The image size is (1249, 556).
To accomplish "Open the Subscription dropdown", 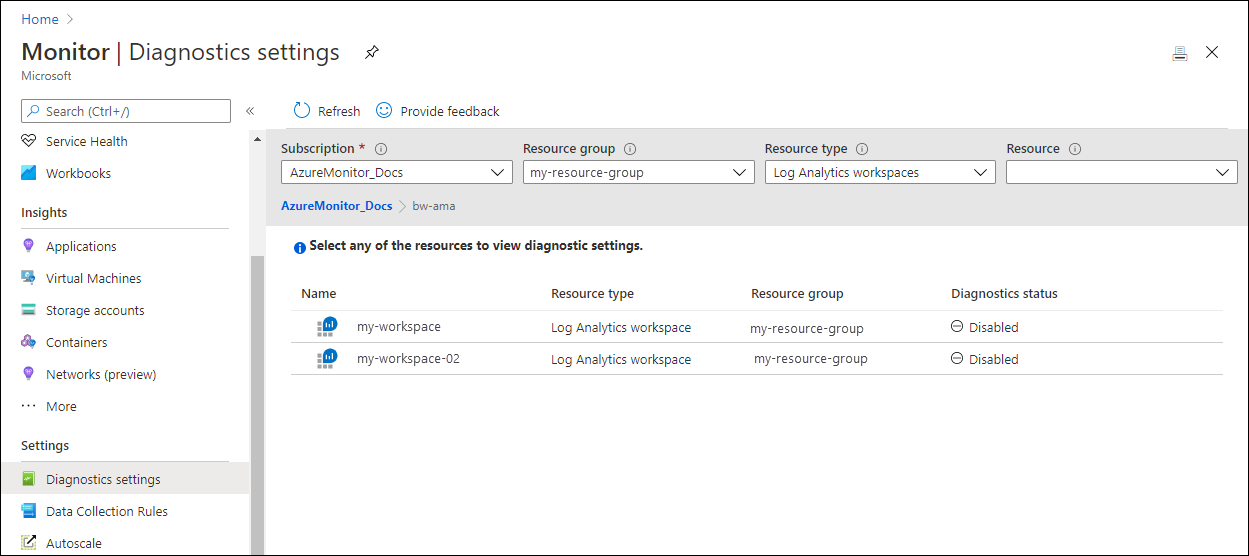I will pos(397,173).
